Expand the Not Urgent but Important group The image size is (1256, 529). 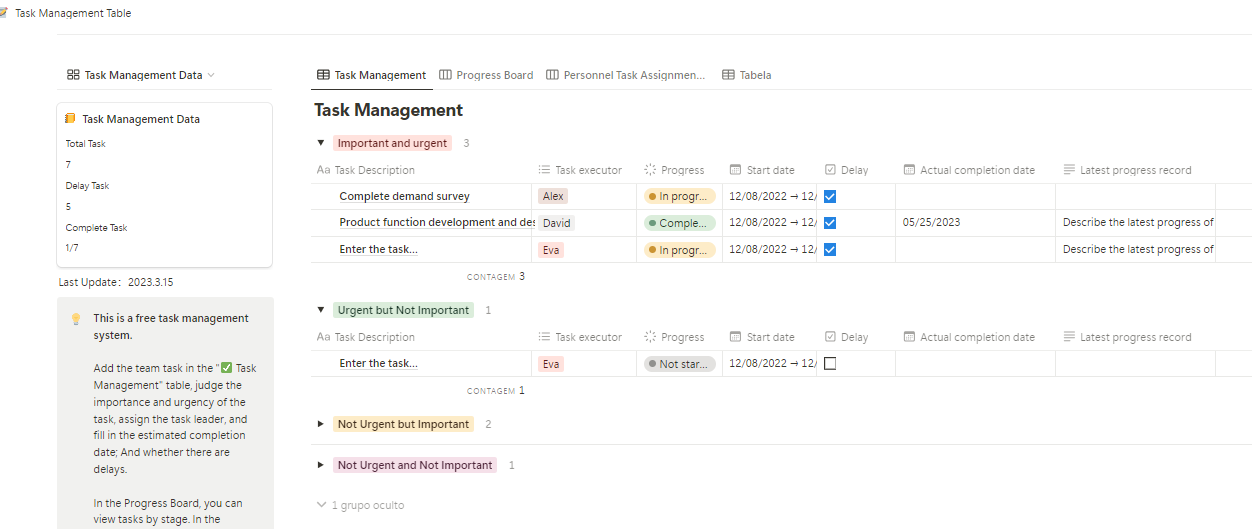tap(321, 424)
